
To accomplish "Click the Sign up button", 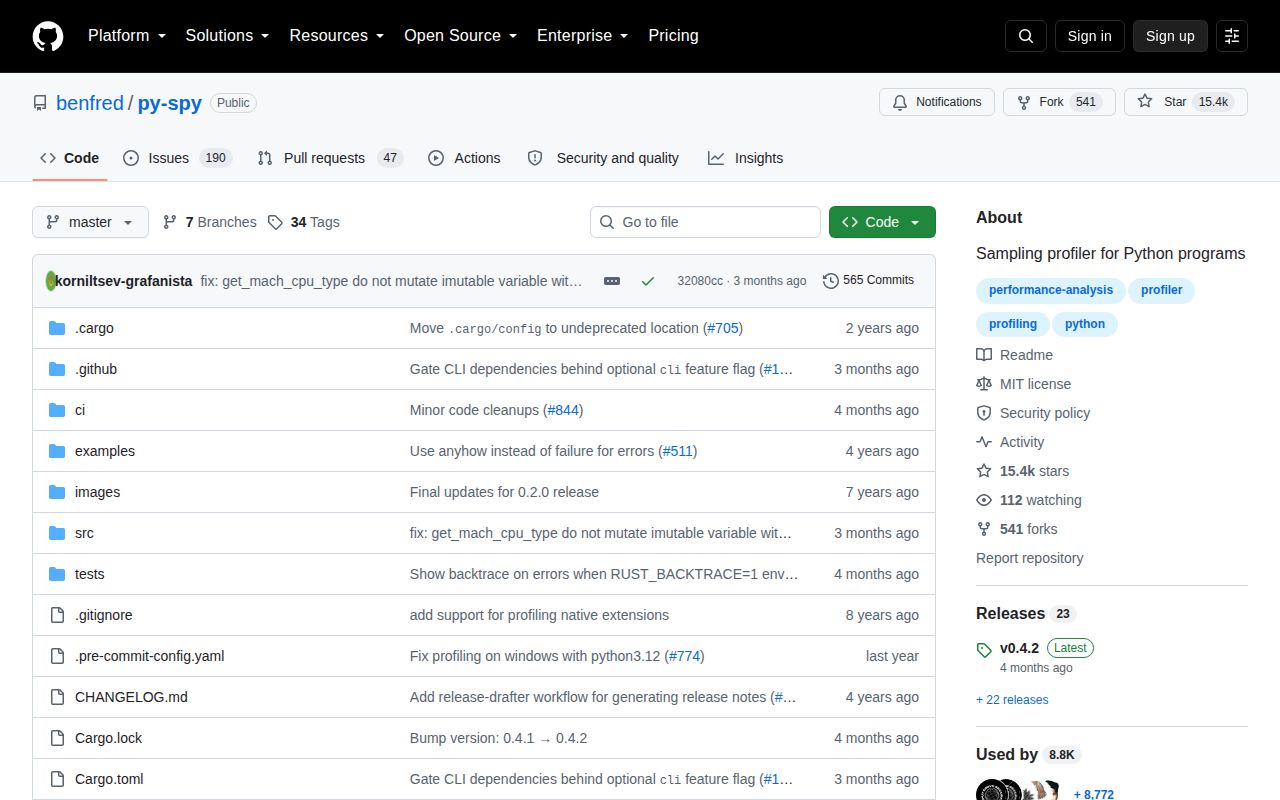I will coord(1170,36).
